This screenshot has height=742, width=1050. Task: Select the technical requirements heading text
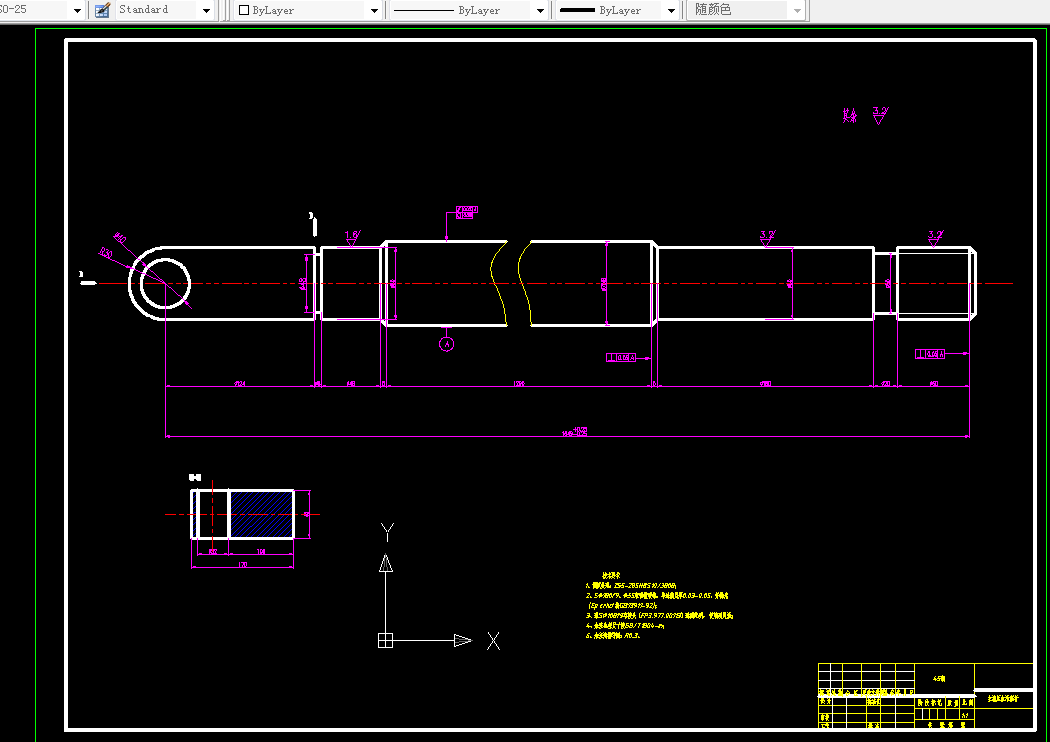[611, 575]
